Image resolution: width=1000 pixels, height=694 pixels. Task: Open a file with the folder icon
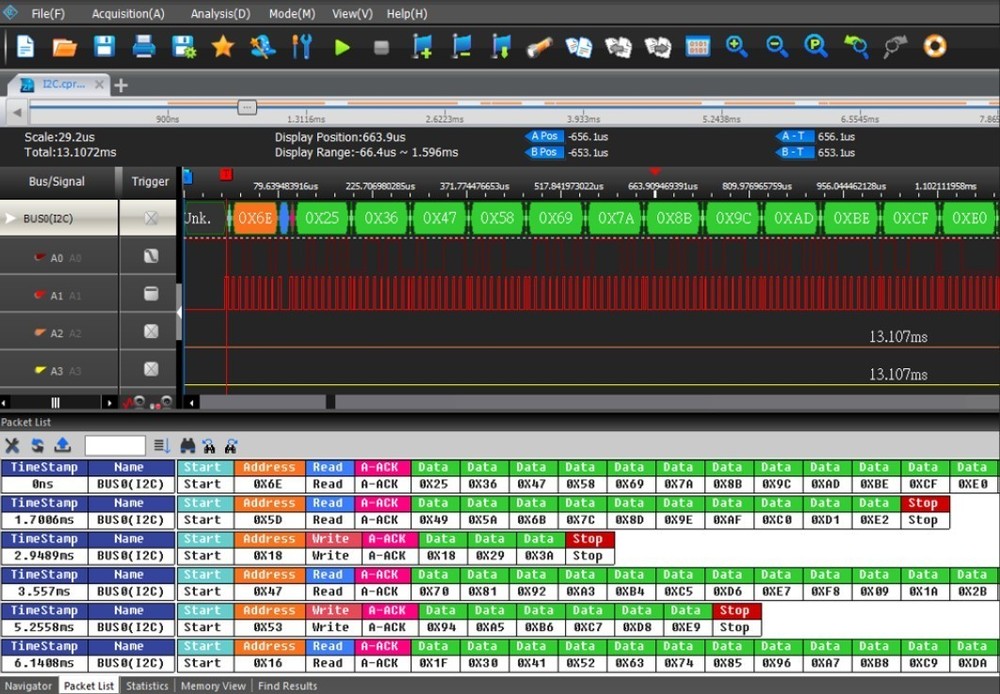click(64, 47)
